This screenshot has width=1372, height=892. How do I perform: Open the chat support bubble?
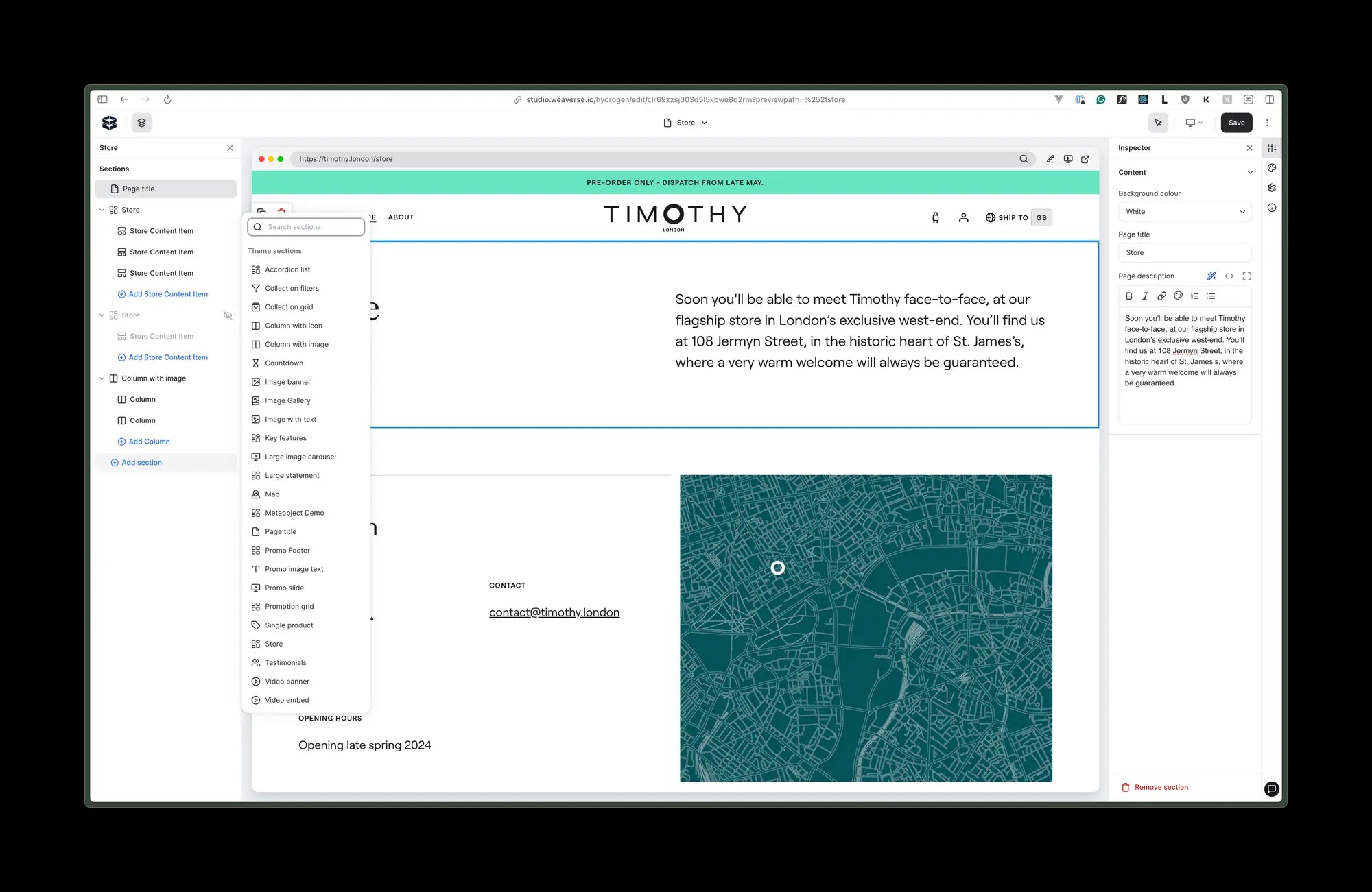[1271, 788]
